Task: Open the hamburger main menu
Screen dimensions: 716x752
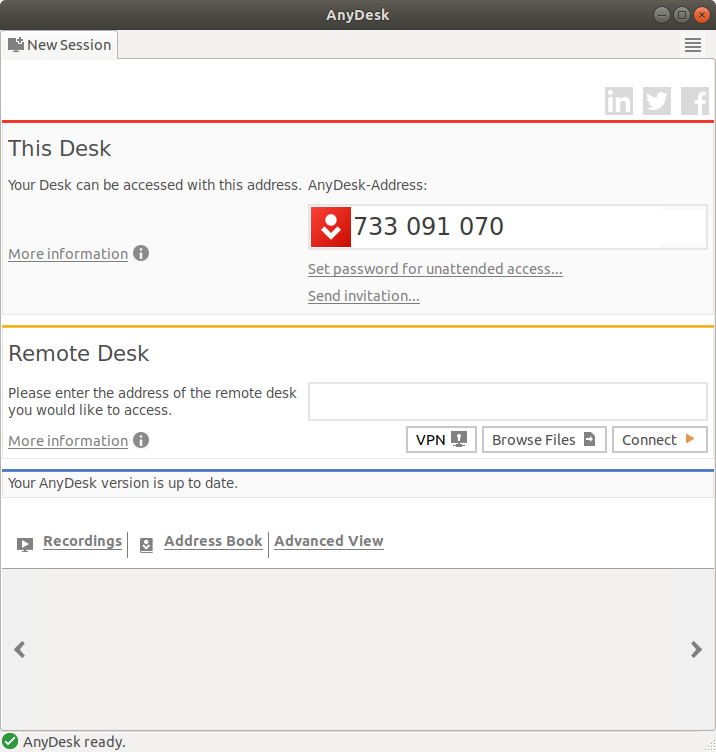Action: click(x=693, y=45)
